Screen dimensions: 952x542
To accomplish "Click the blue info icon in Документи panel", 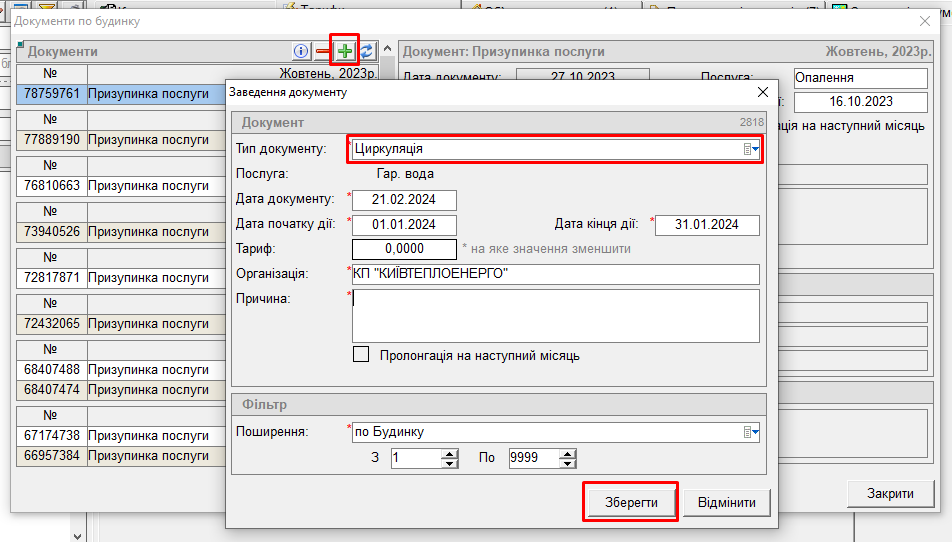I will [301, 51].
